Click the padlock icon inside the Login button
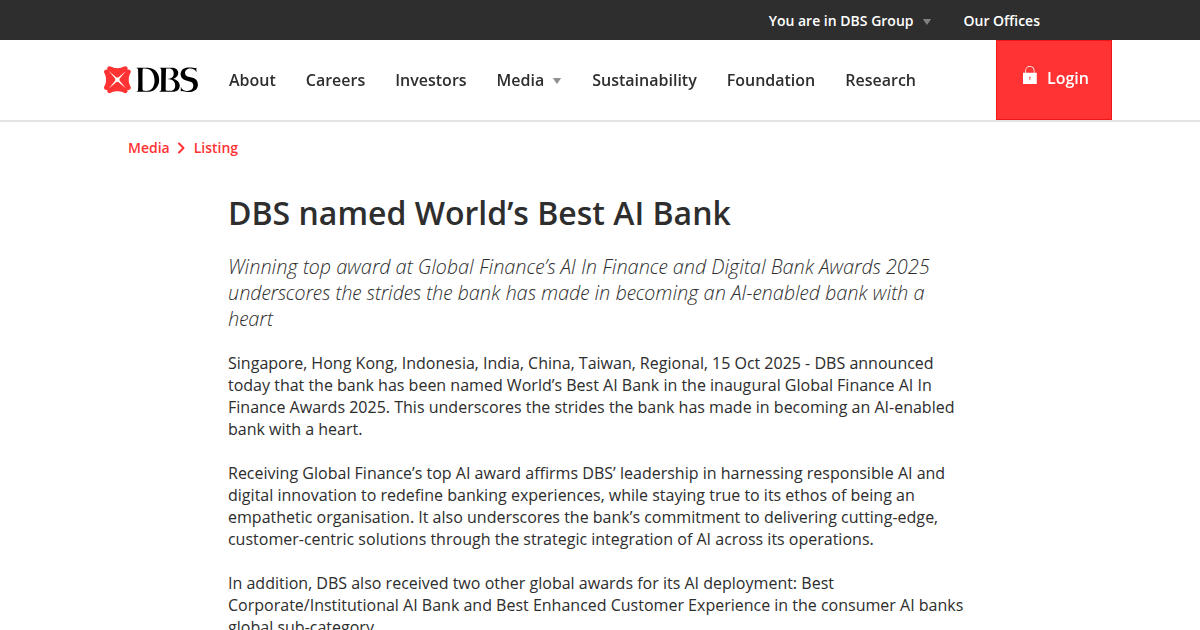 pyautogui.click(x=1029, y=77)
